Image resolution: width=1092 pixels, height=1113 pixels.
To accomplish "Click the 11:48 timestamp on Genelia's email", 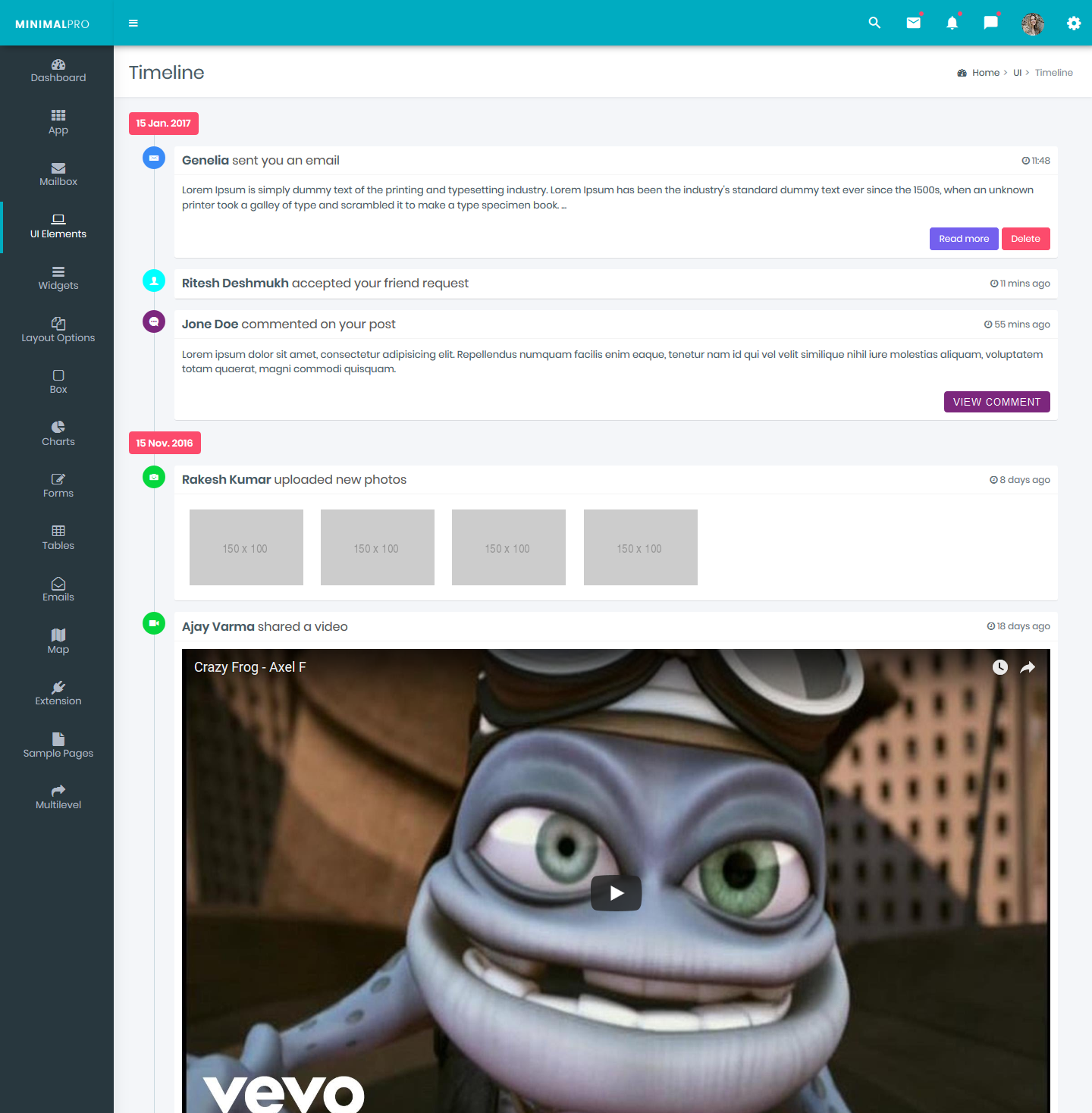I will [1036, 161].
